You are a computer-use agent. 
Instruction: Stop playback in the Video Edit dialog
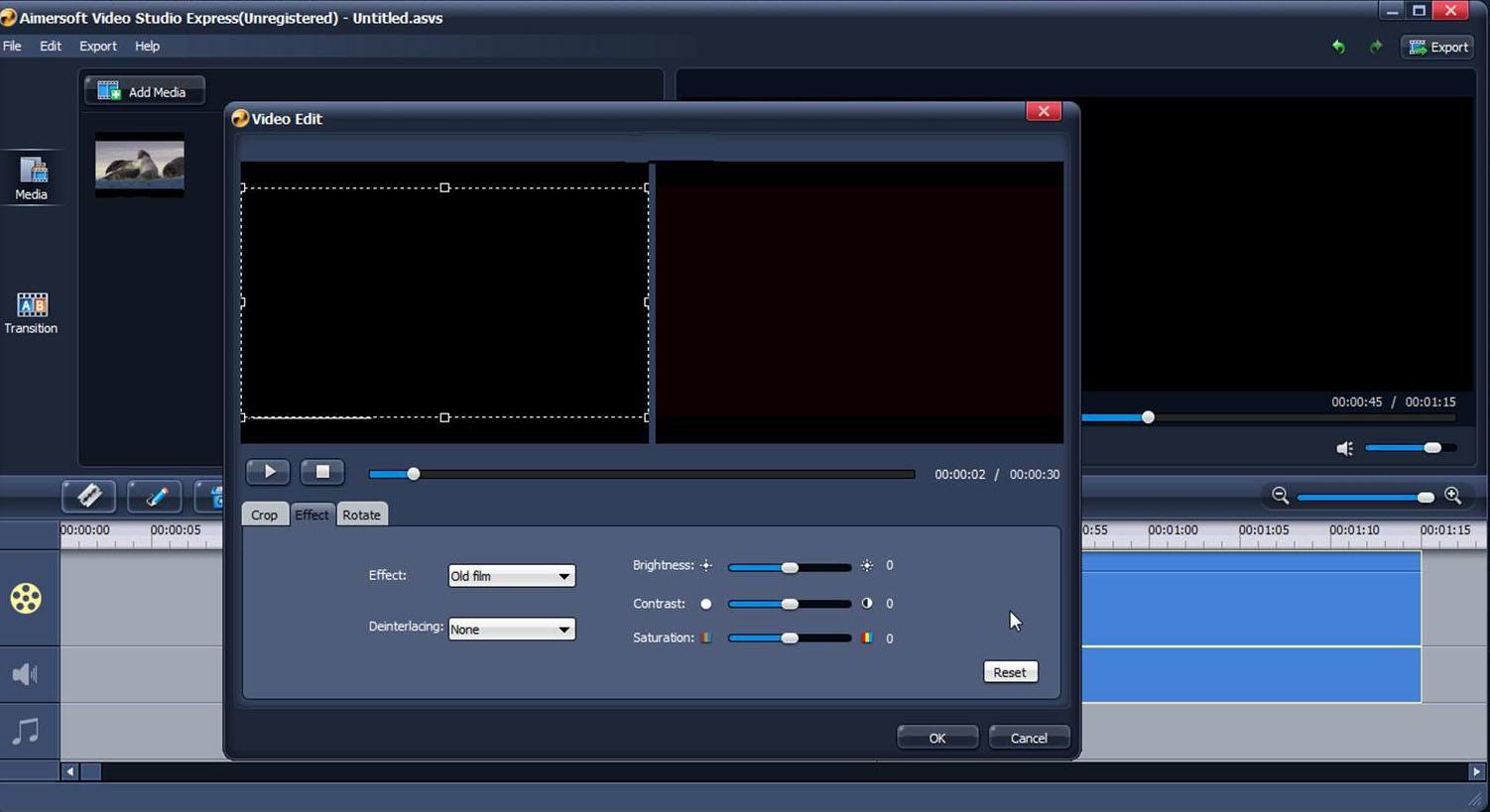pyautogui.click(x=321, y=472)
